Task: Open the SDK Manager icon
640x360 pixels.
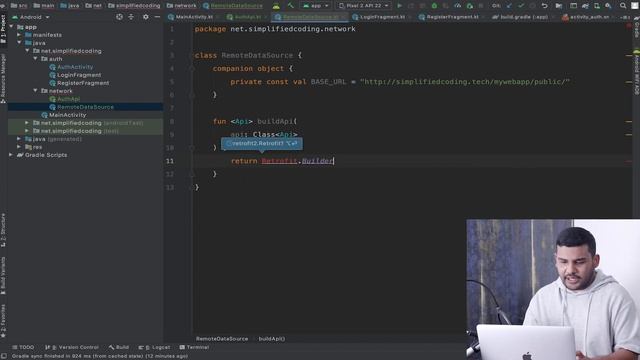Action: pos(609,6)
